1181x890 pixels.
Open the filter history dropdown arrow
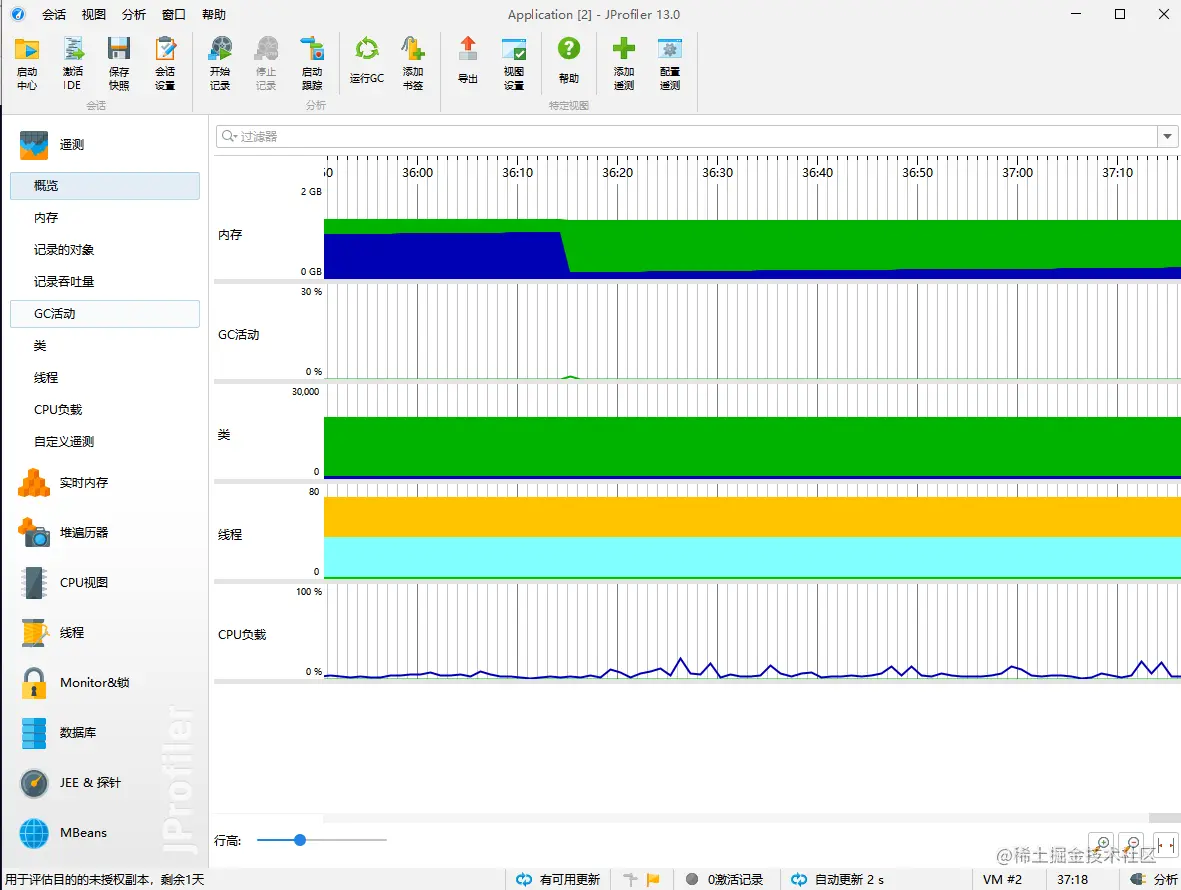point(1167,136)
